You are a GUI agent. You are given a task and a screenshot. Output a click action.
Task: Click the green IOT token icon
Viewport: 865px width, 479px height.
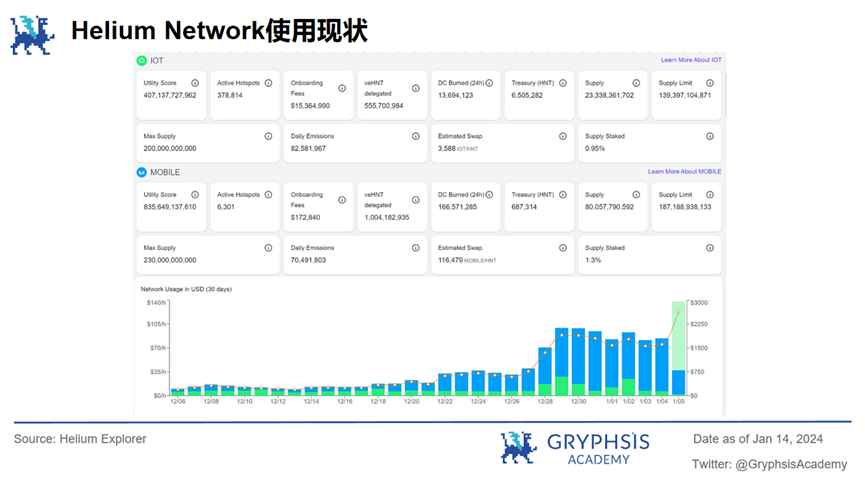click(142, 60)
